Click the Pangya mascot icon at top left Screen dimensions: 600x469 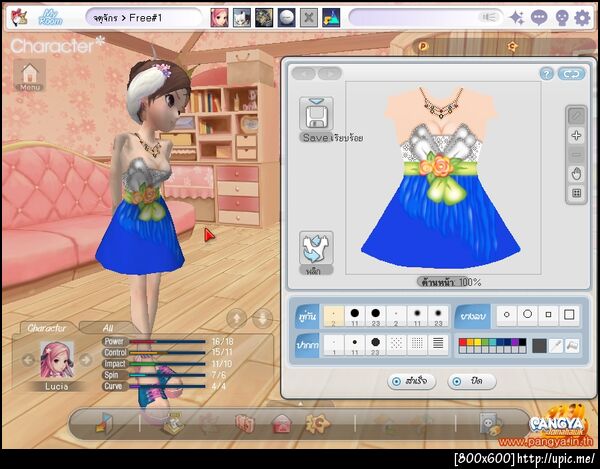[19, 18]
